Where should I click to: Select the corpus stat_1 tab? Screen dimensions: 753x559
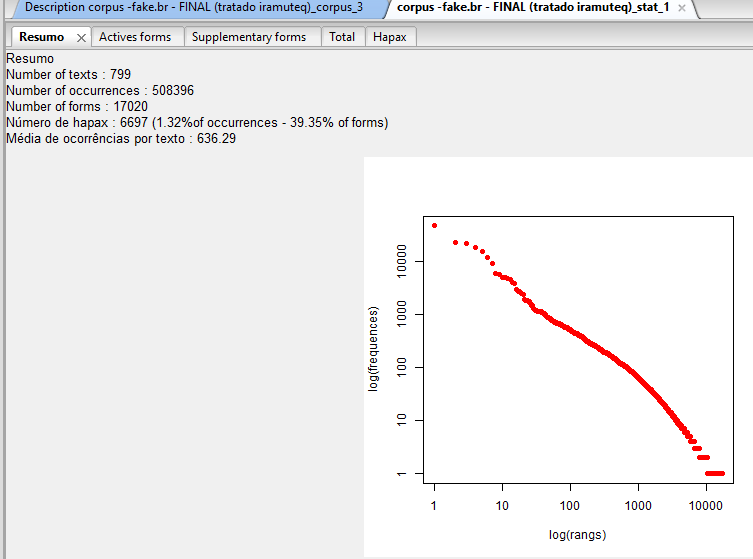(532, 7)
